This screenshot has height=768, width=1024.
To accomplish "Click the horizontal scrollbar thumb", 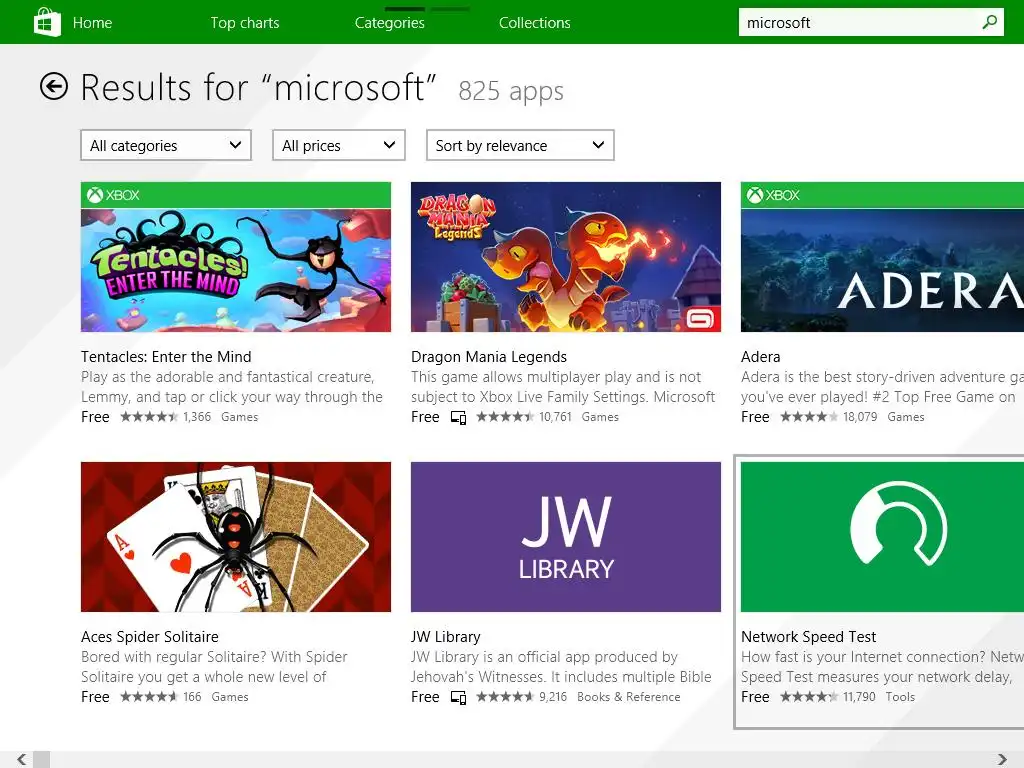I will pos(41,760).
